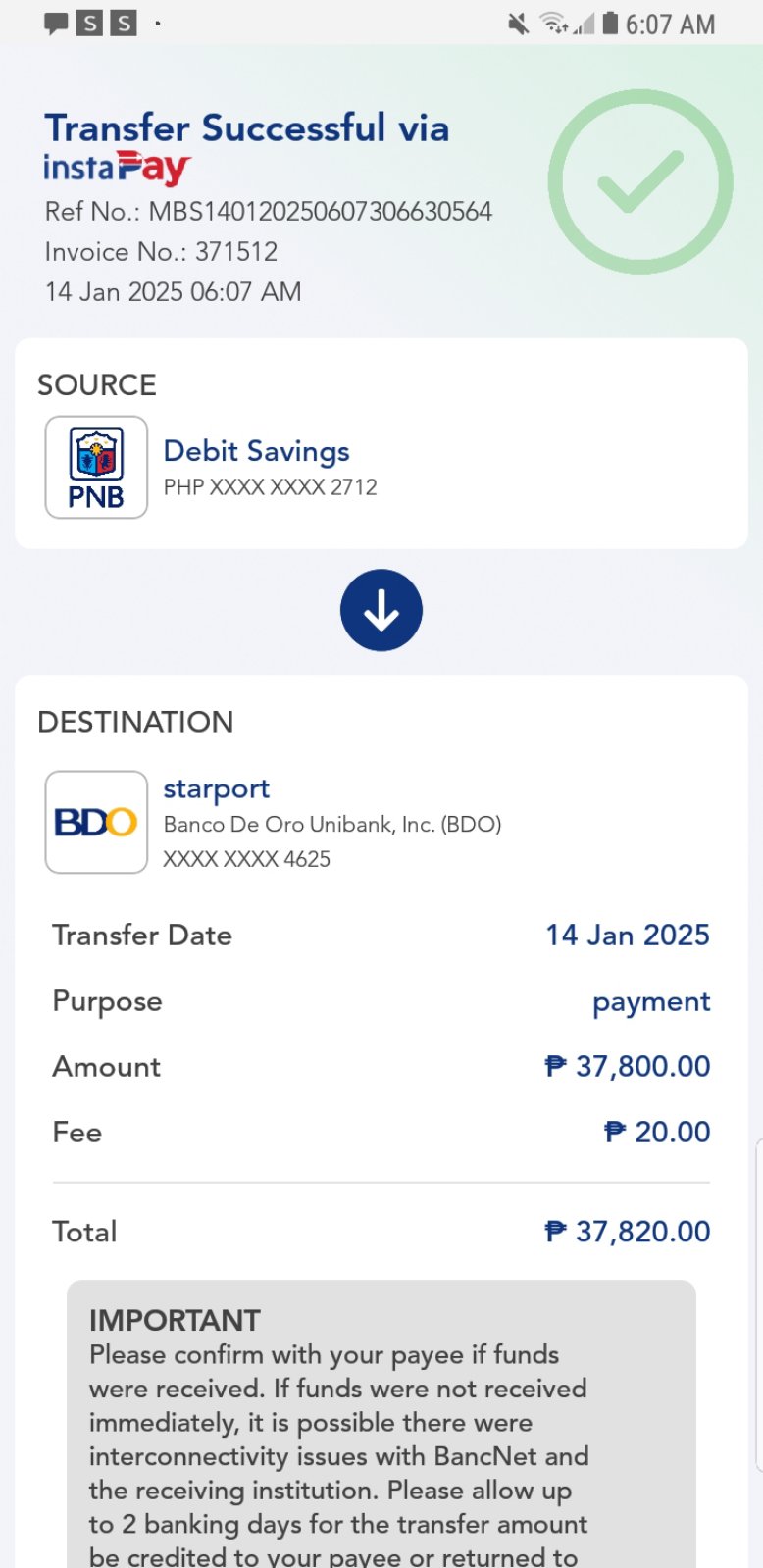Image resolution: width=763 pixels, height=1568 pixels.
Task: Tap the transfer amount ₱ 37,800.00
Action: tap(628, 1066)
